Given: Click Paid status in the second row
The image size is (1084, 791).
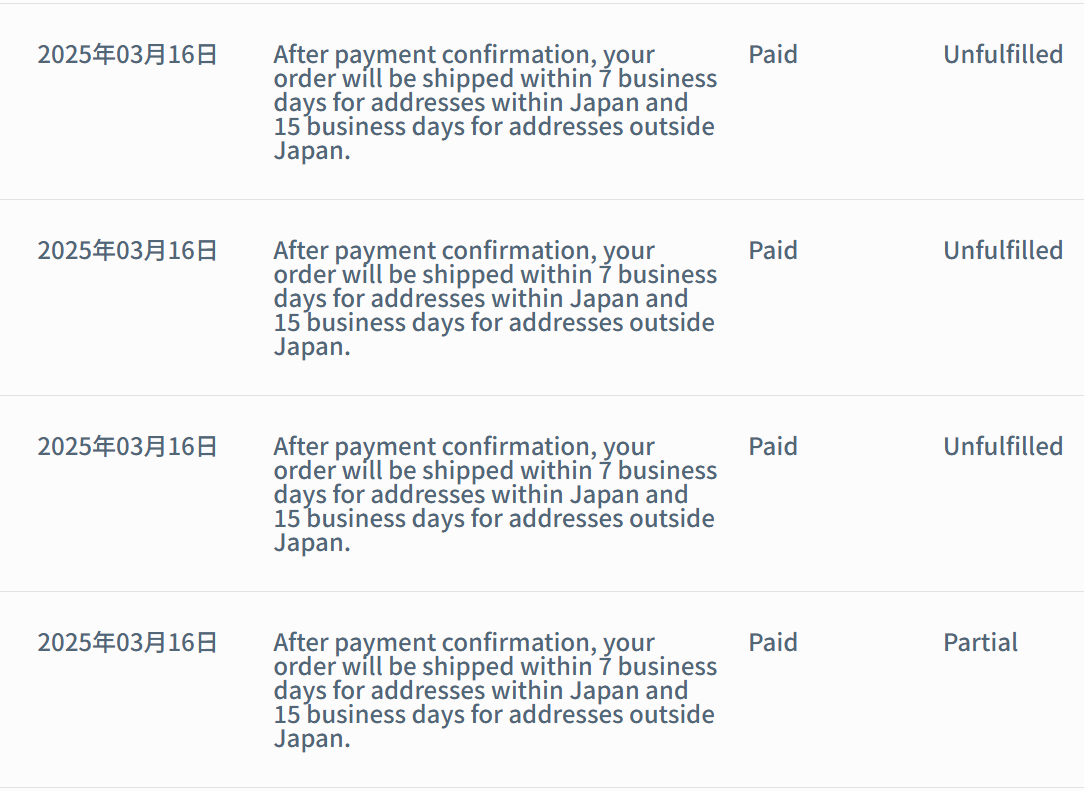Looking at the screenshot, I should 772,250.
